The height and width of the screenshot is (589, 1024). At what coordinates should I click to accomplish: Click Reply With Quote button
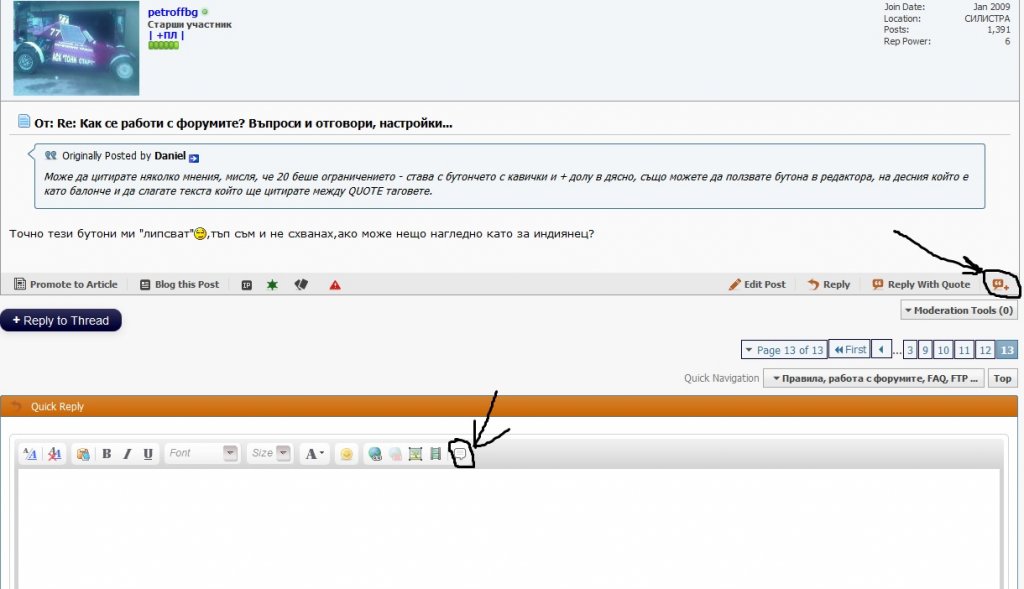pyautogui.click(x=921, y=284)
